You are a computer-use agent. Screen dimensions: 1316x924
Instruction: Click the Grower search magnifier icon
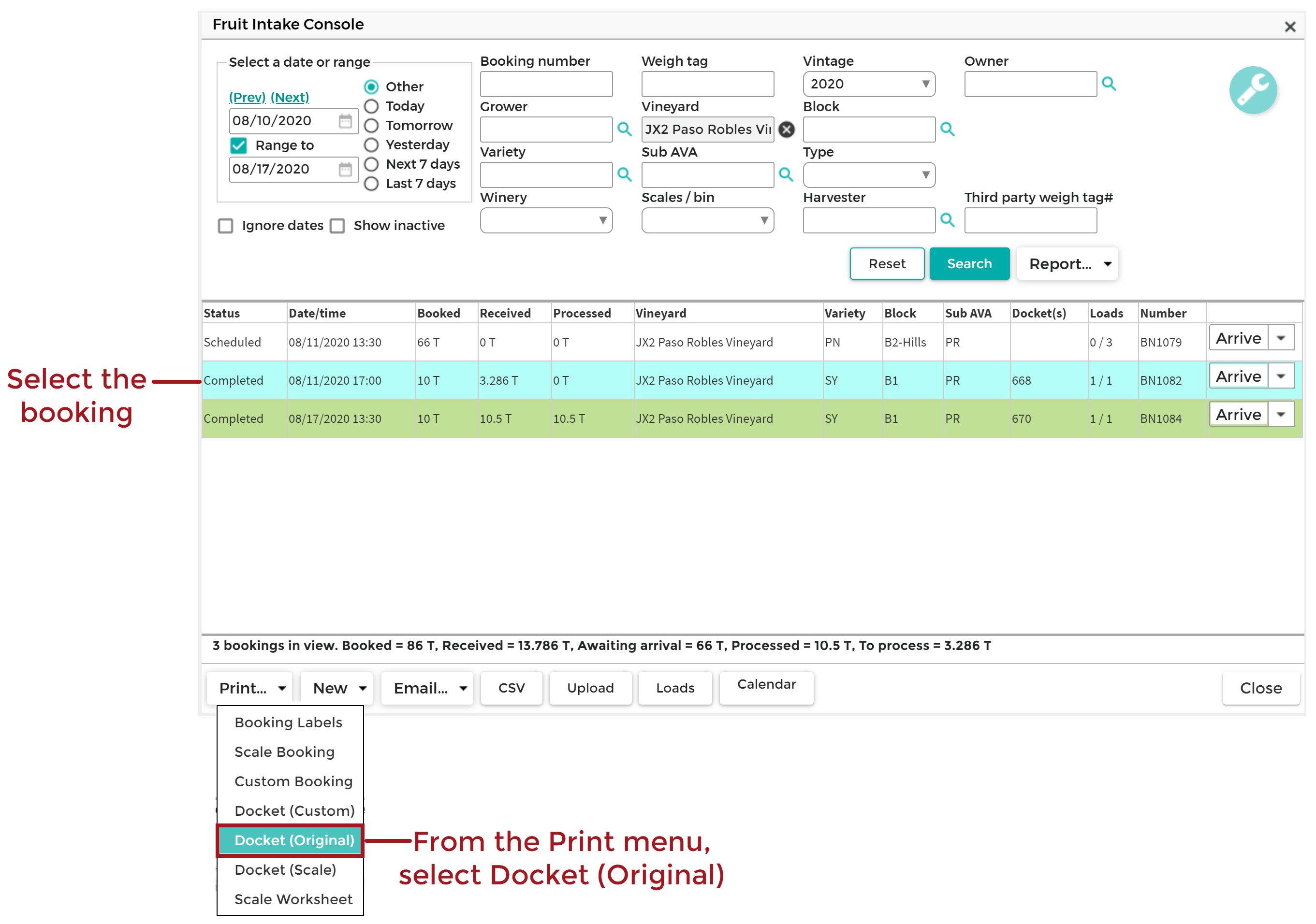point(624,129)
